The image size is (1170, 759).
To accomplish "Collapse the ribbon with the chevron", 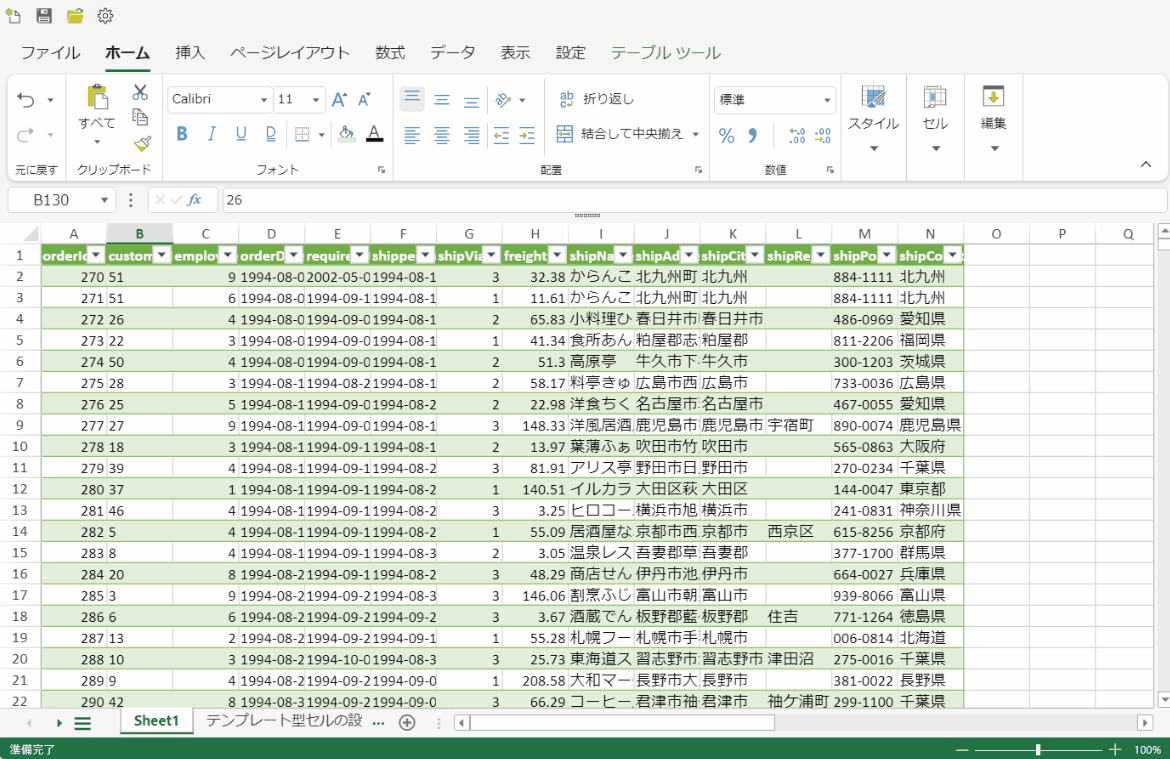I will coord(1146,164).
